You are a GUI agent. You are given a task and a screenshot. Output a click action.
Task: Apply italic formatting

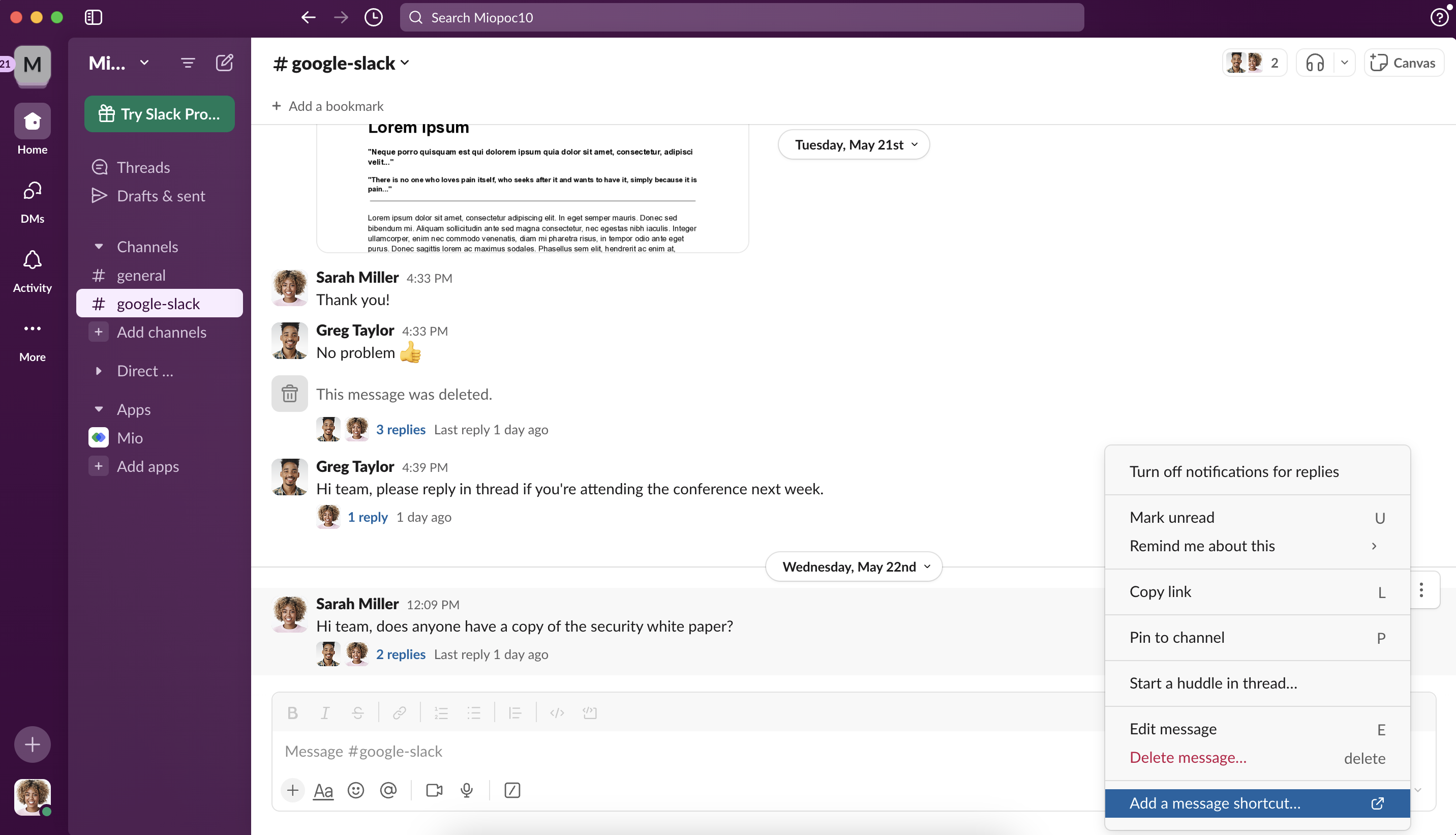click(x=325, y=713)
